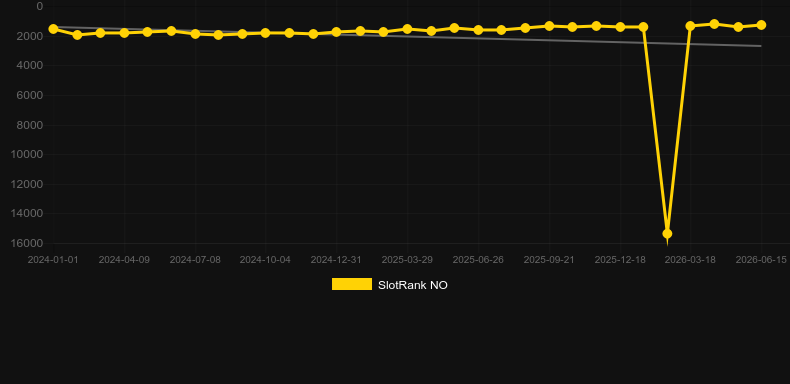
Task: Click the x-axis label 2025-12-18
Action: [620, 260]
